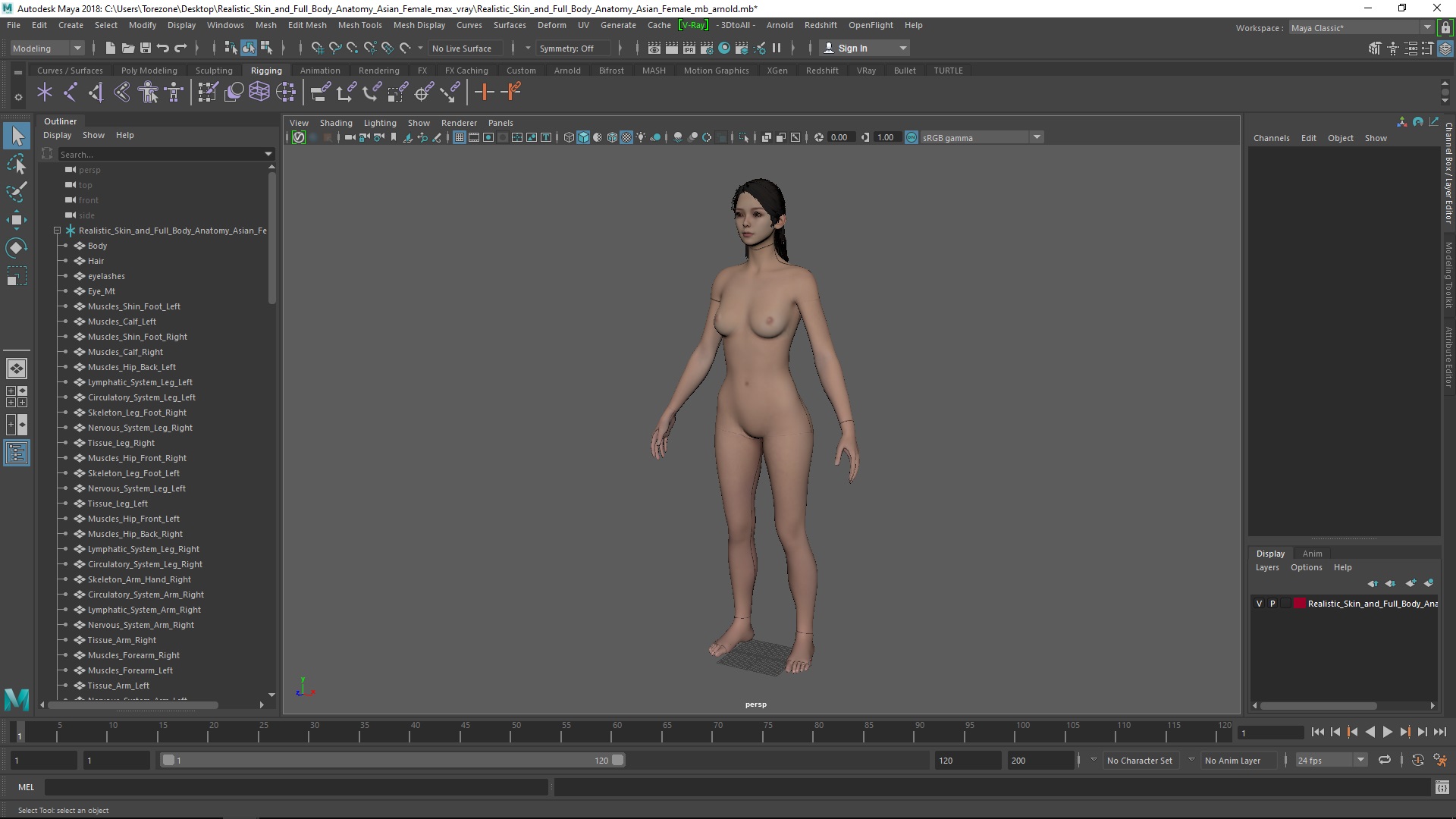Switch to the Poly Modeling shelf tab
The height and width of the screenshot is (819, 1456).
149,71
